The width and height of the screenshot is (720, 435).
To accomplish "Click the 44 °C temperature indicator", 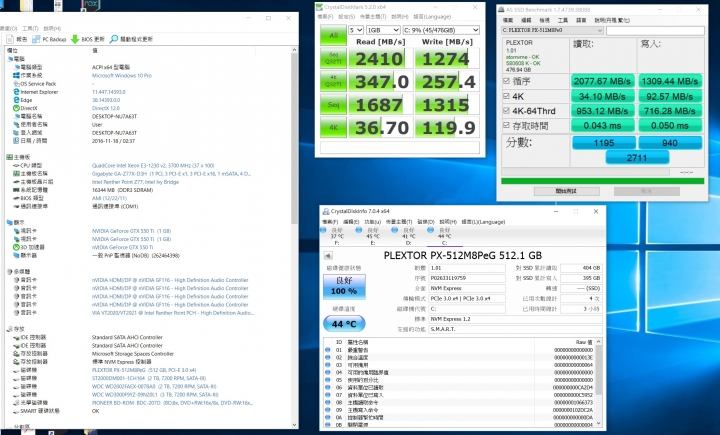I will (x=344, y=324).
